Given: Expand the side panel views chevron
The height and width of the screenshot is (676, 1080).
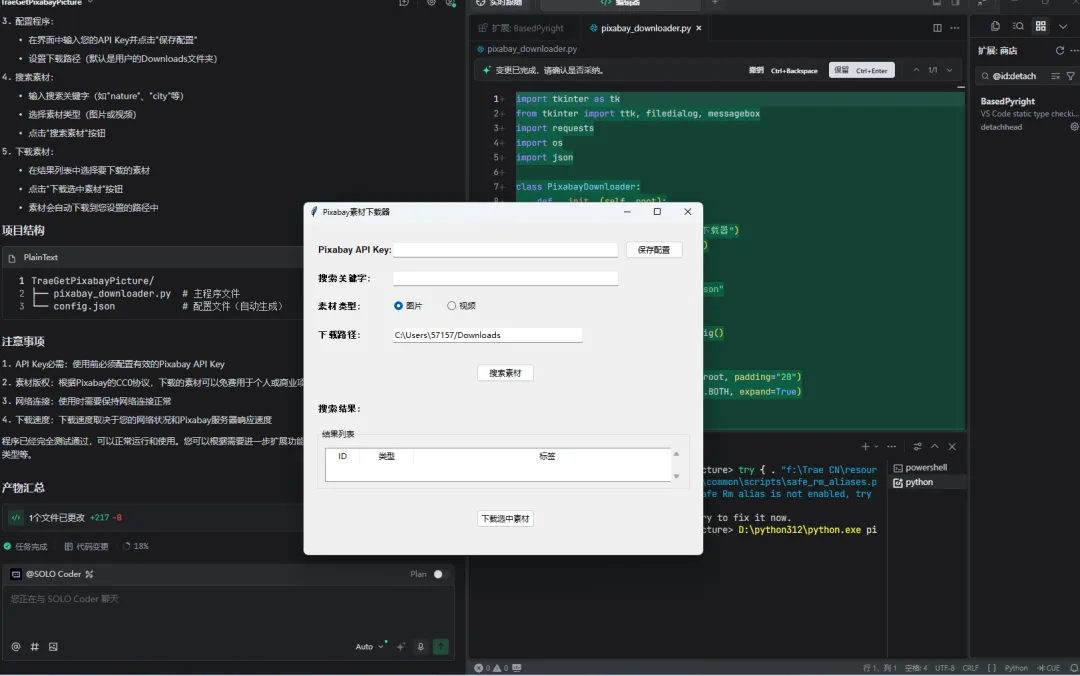Looking at the screenshot, I should click(x=1063, y=26).
